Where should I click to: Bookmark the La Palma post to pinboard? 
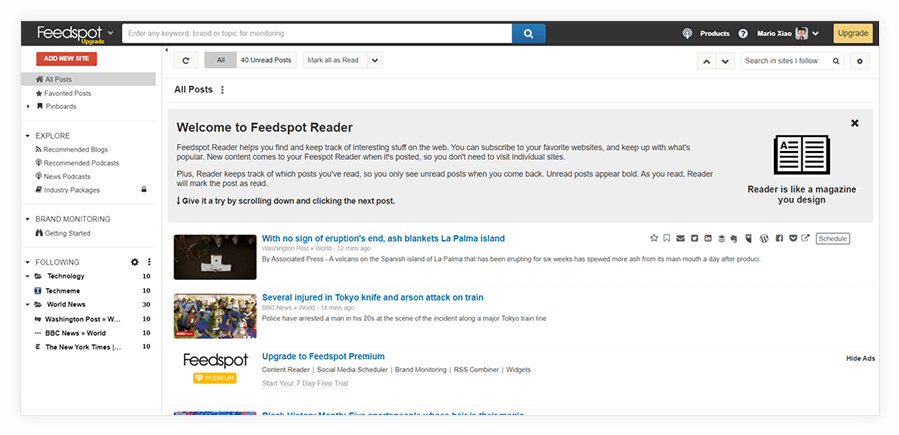(x=667, y=238)
